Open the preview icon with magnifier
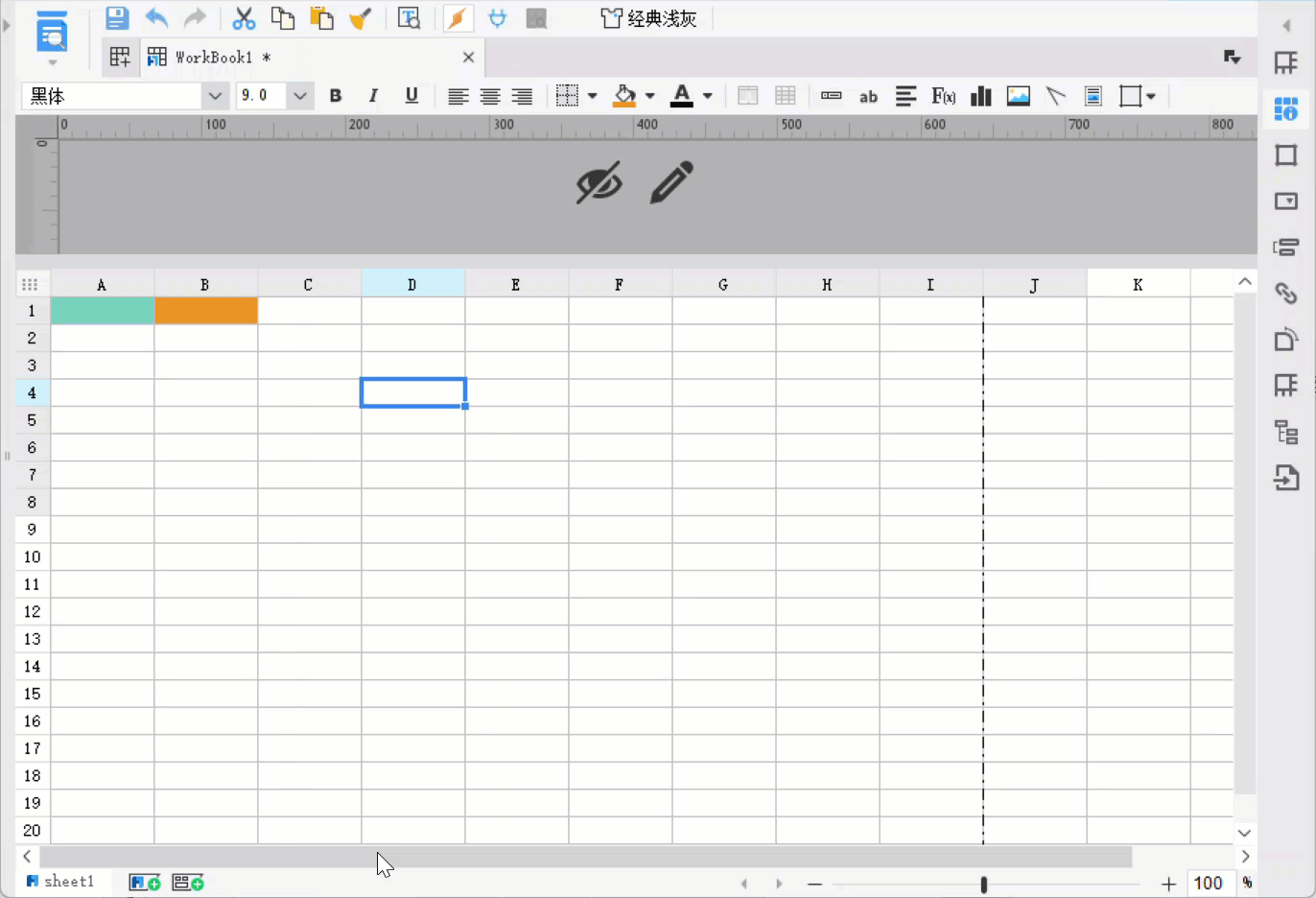This screenshot has width=1316, height=898. point(410,18)
